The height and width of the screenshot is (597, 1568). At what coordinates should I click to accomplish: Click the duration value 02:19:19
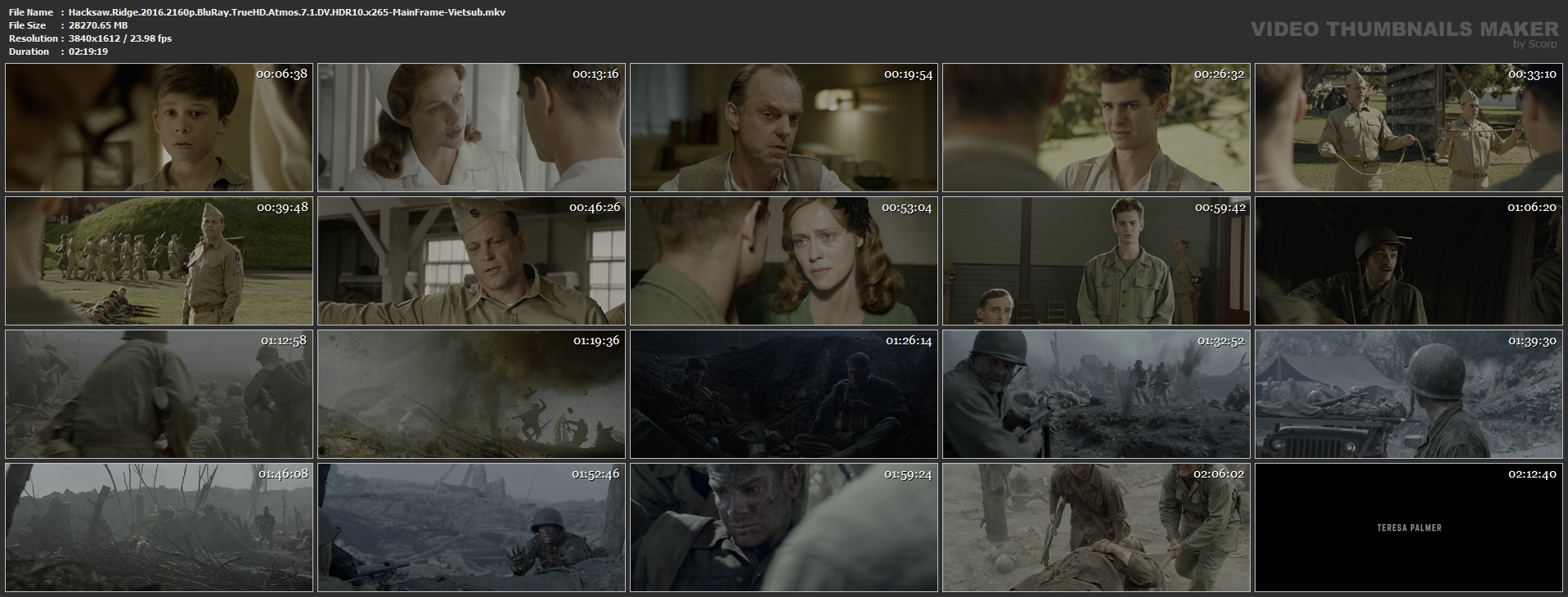click(88, 52)
